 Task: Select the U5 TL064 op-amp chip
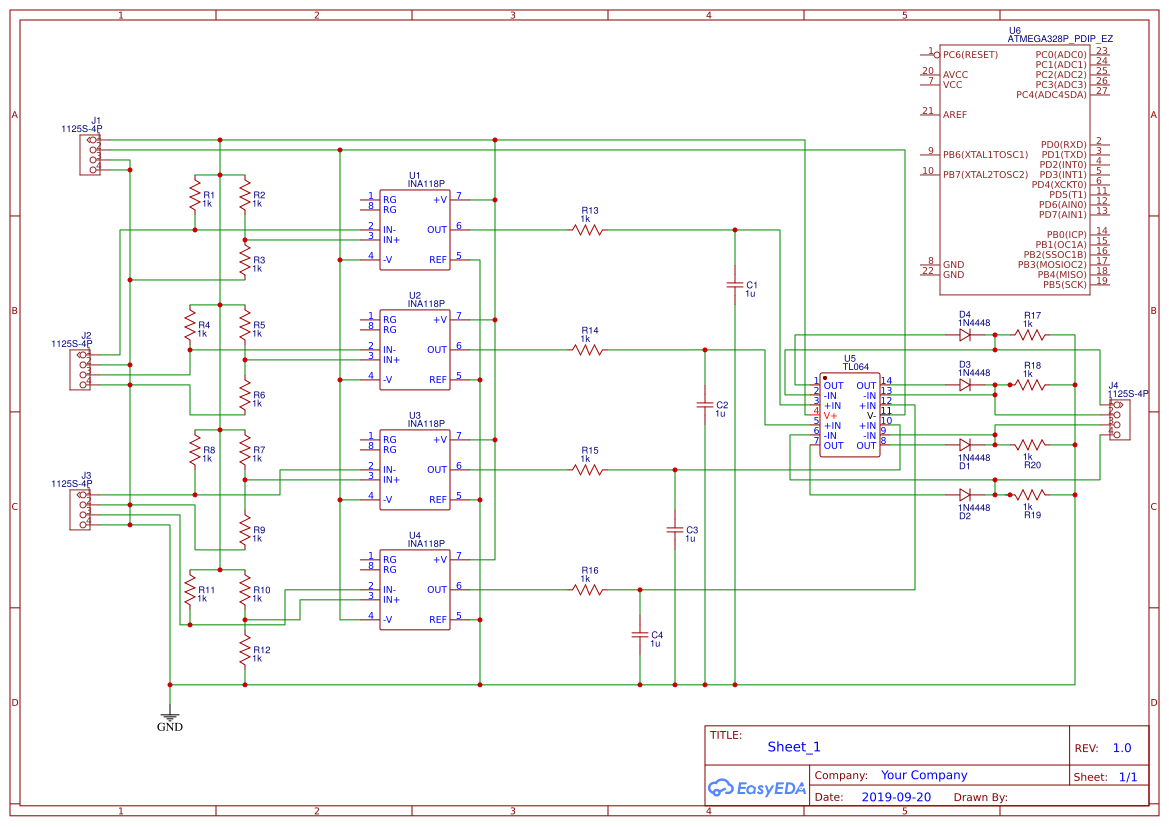point(850,415)
